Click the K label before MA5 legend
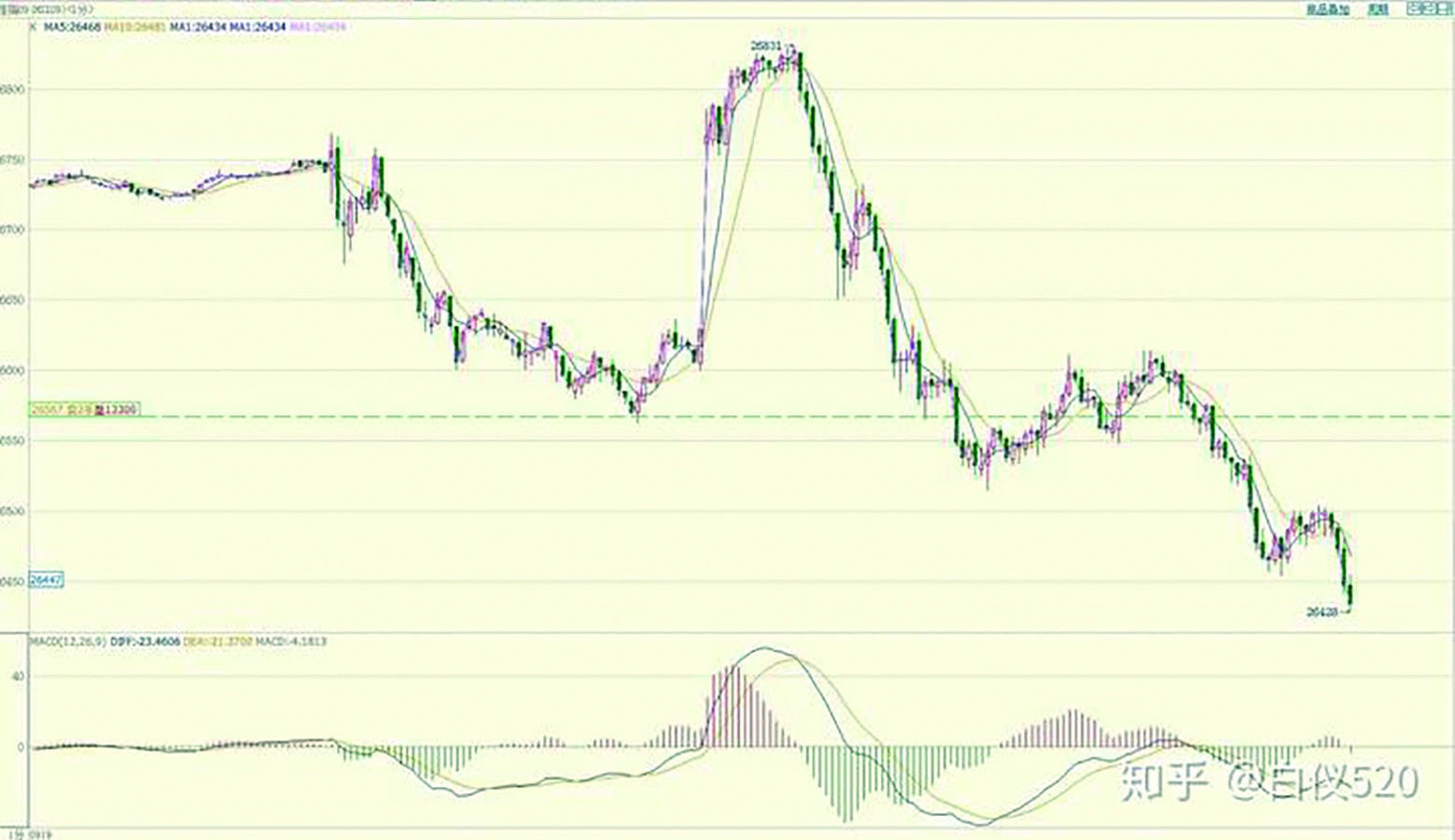This screenshot has height=840, width=1455. (34, 28)
